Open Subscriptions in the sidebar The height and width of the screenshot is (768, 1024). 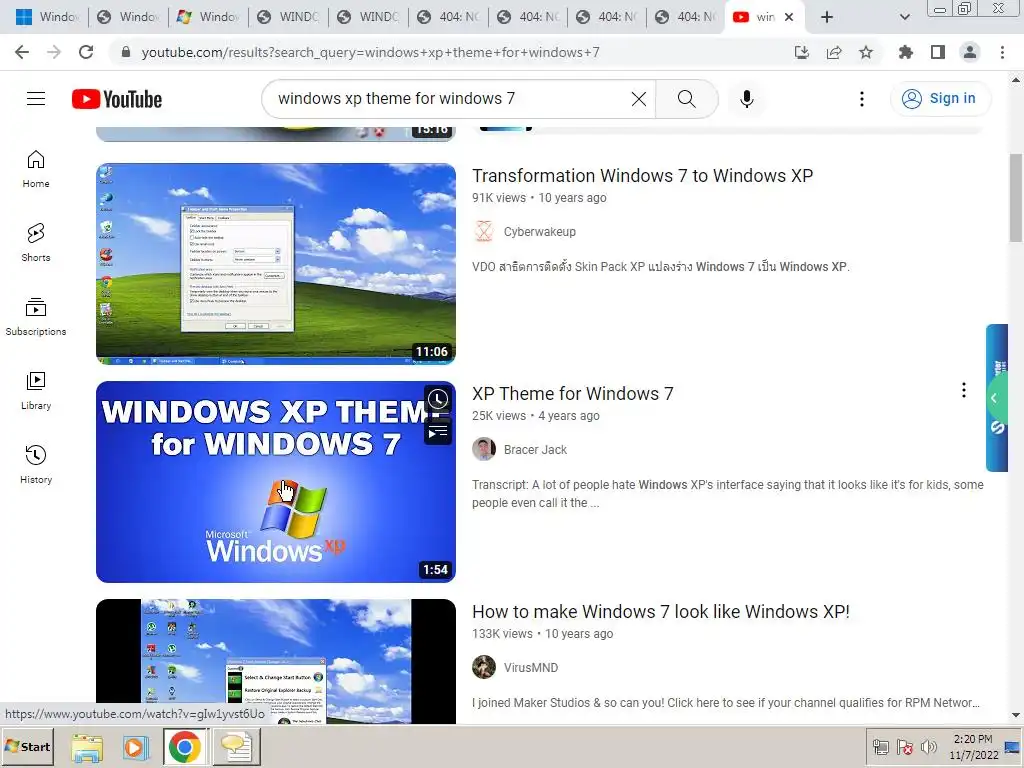(36, 317)
